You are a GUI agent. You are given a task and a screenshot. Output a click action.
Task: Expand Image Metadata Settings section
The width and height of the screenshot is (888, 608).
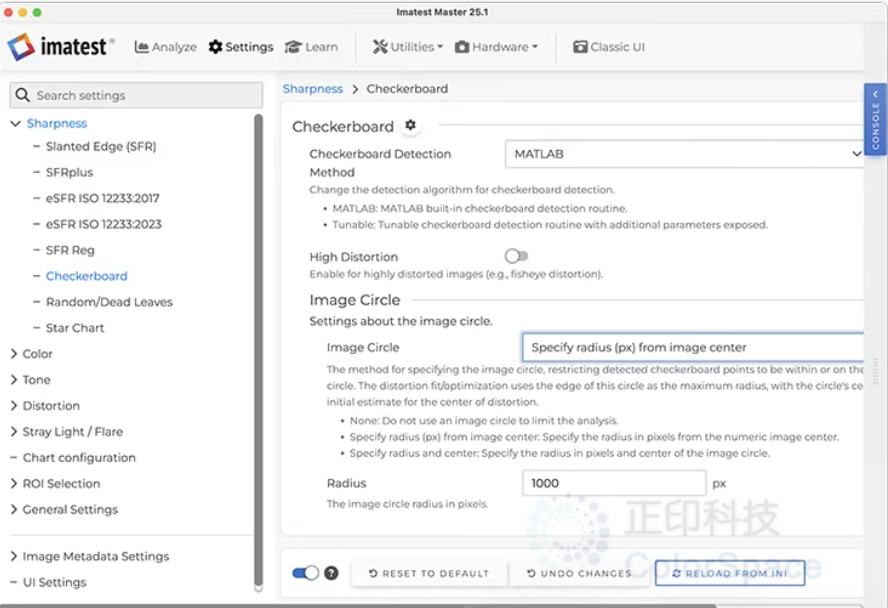(14, 556)
